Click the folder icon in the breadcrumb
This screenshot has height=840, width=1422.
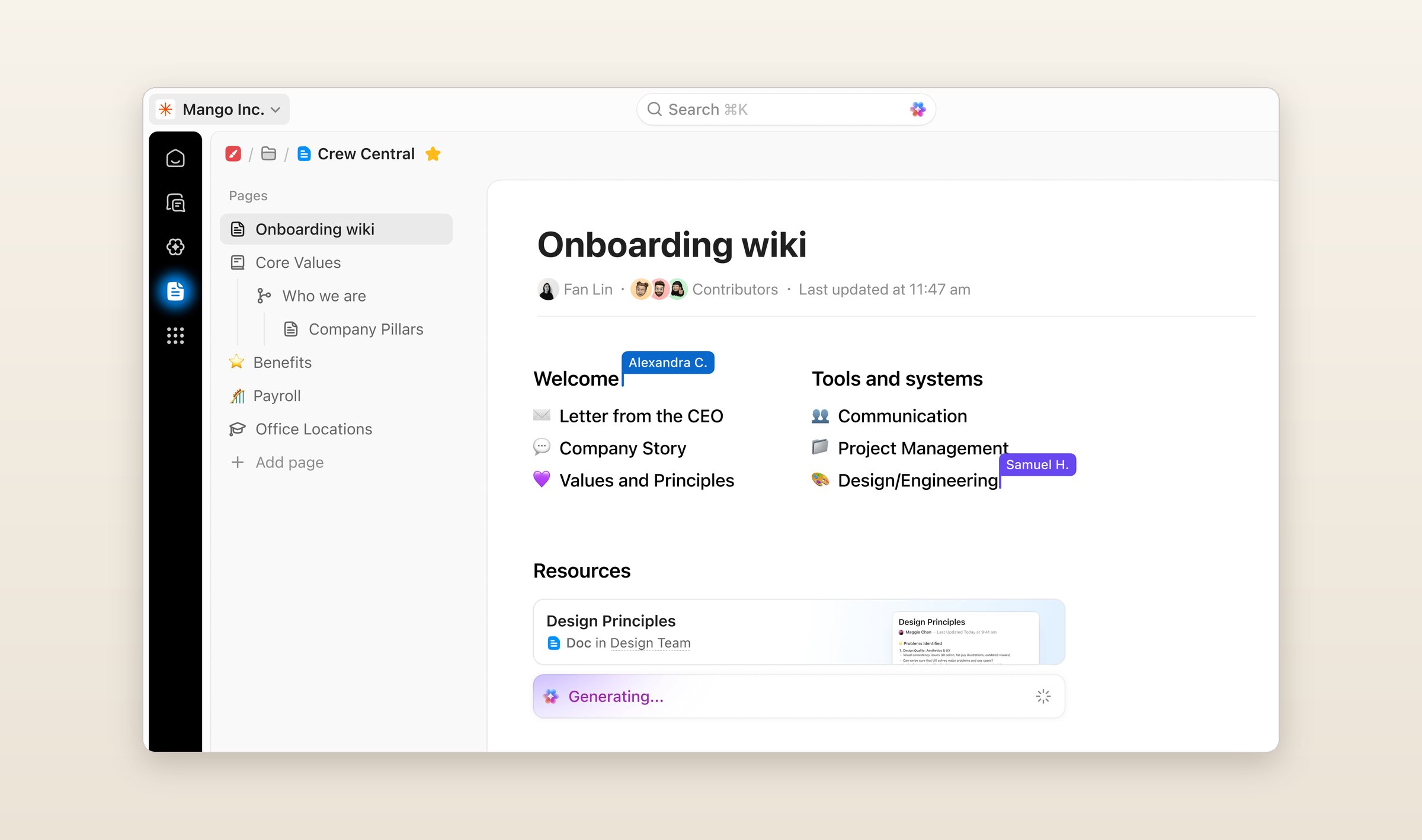[269, 154]
